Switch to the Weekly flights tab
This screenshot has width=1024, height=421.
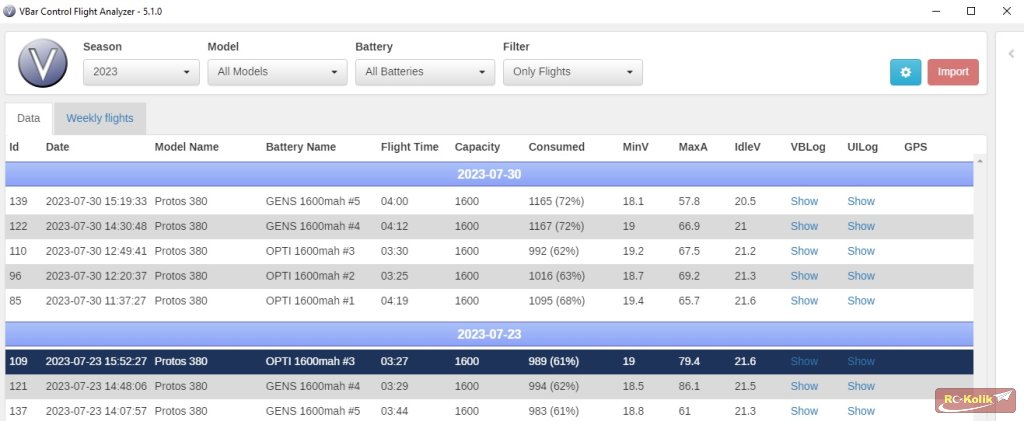[x=100, y=118]
